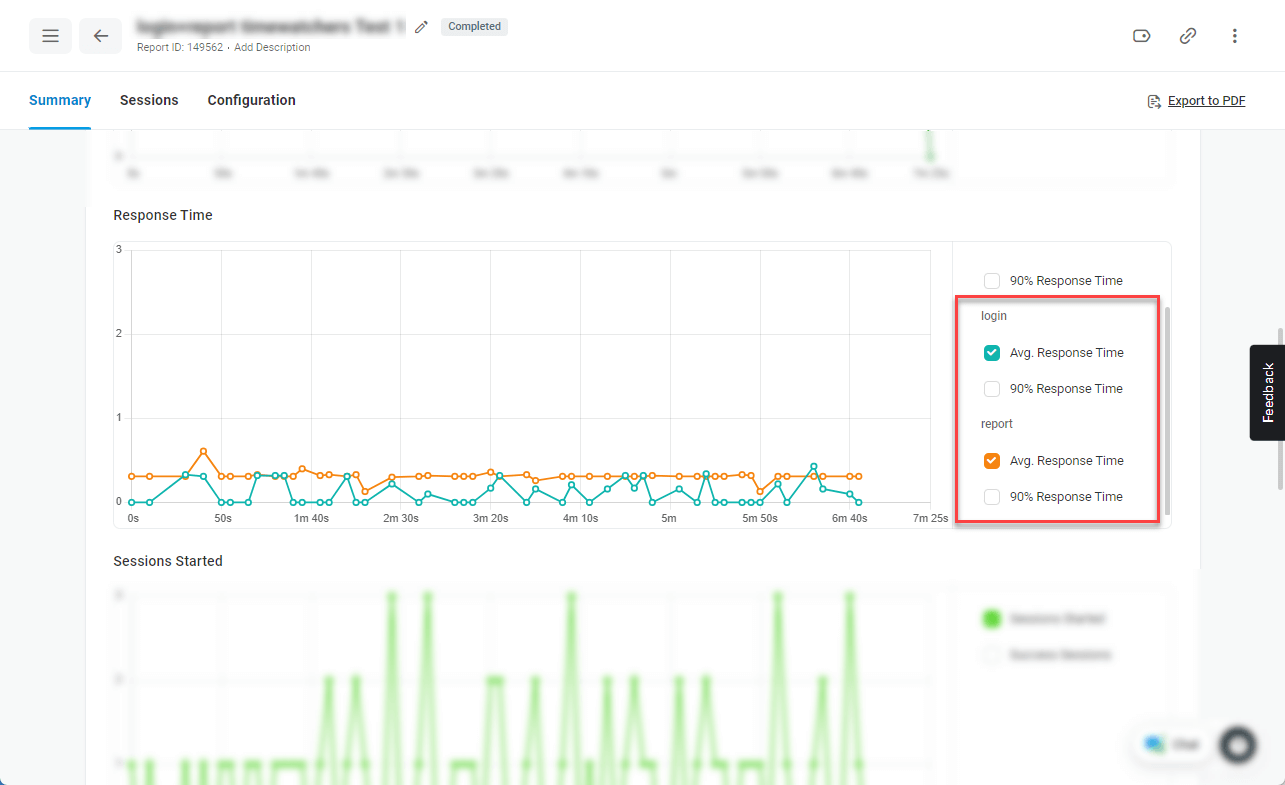The image size is (1285, 785).
Task: Click the Export to PDF document icon
Action: point(1154,101)
